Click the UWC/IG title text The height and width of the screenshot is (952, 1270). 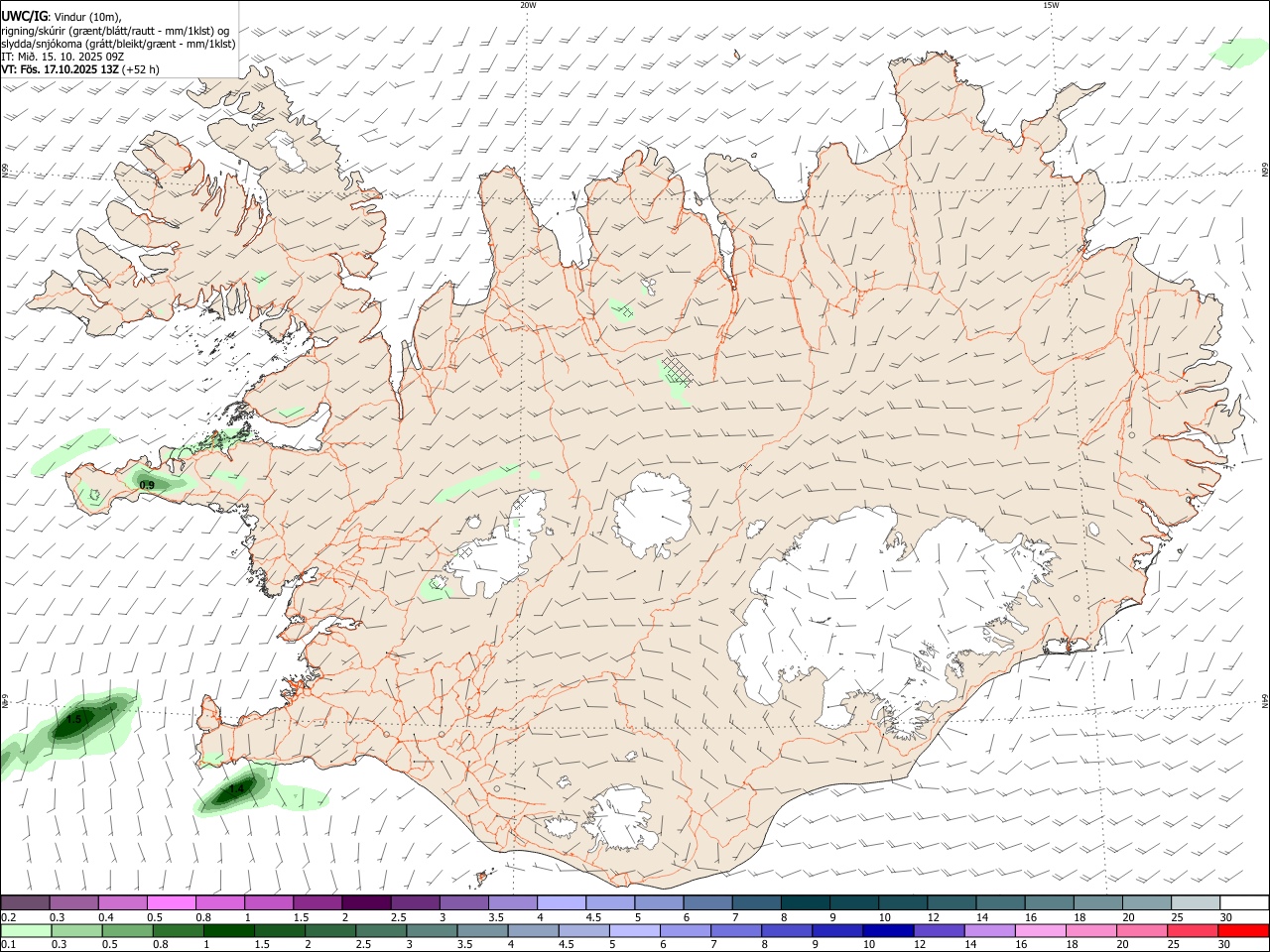23,16
